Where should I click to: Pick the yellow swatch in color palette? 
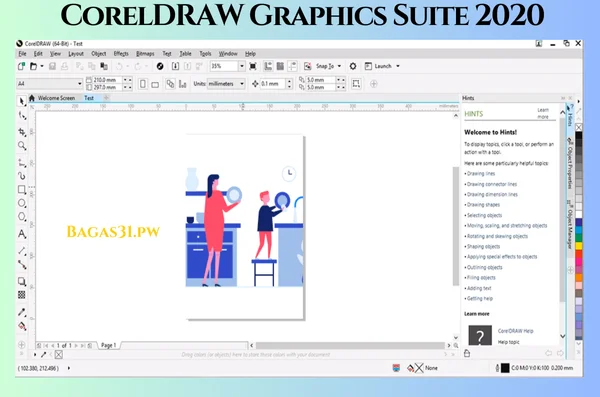coord(579,245)
